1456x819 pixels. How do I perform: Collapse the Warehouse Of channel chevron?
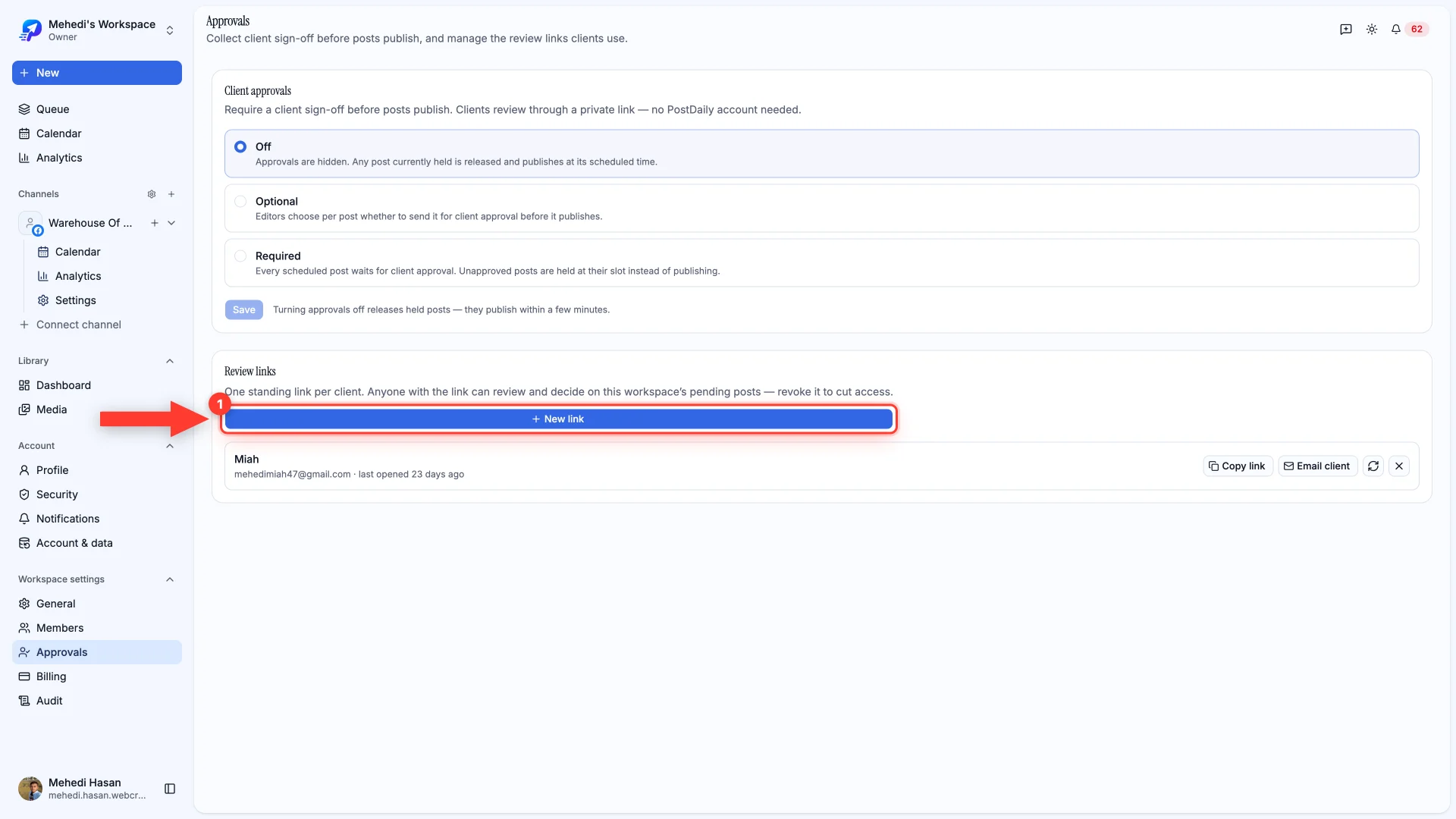[171, 223]
